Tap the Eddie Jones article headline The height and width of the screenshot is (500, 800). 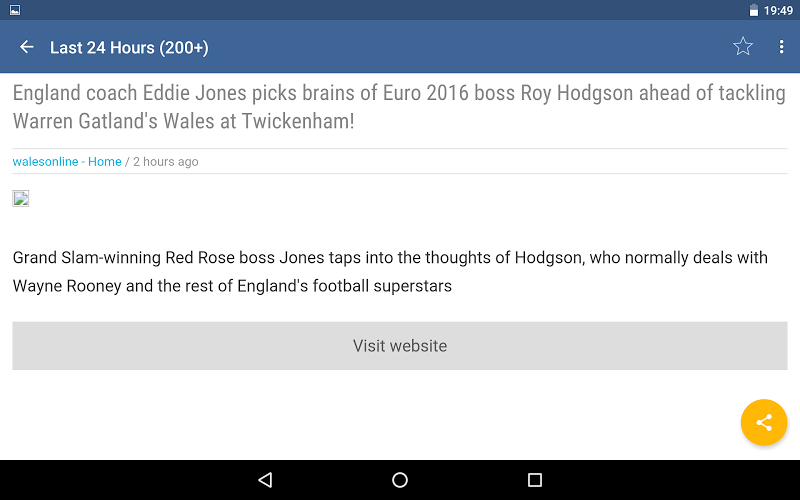(399, 107)
